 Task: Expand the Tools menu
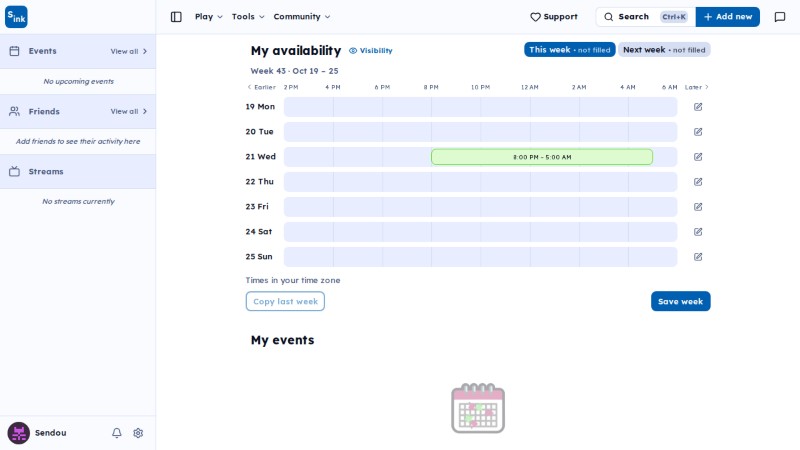(248, 17)
